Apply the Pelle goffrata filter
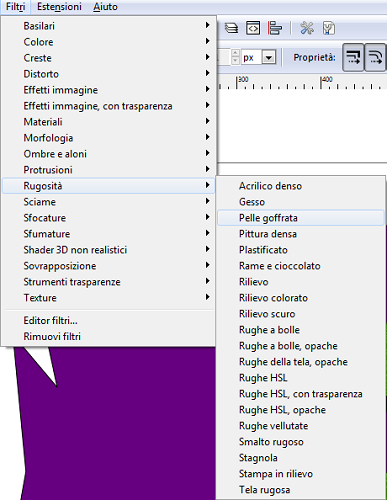The image size is (387, 500). [301, 218]
